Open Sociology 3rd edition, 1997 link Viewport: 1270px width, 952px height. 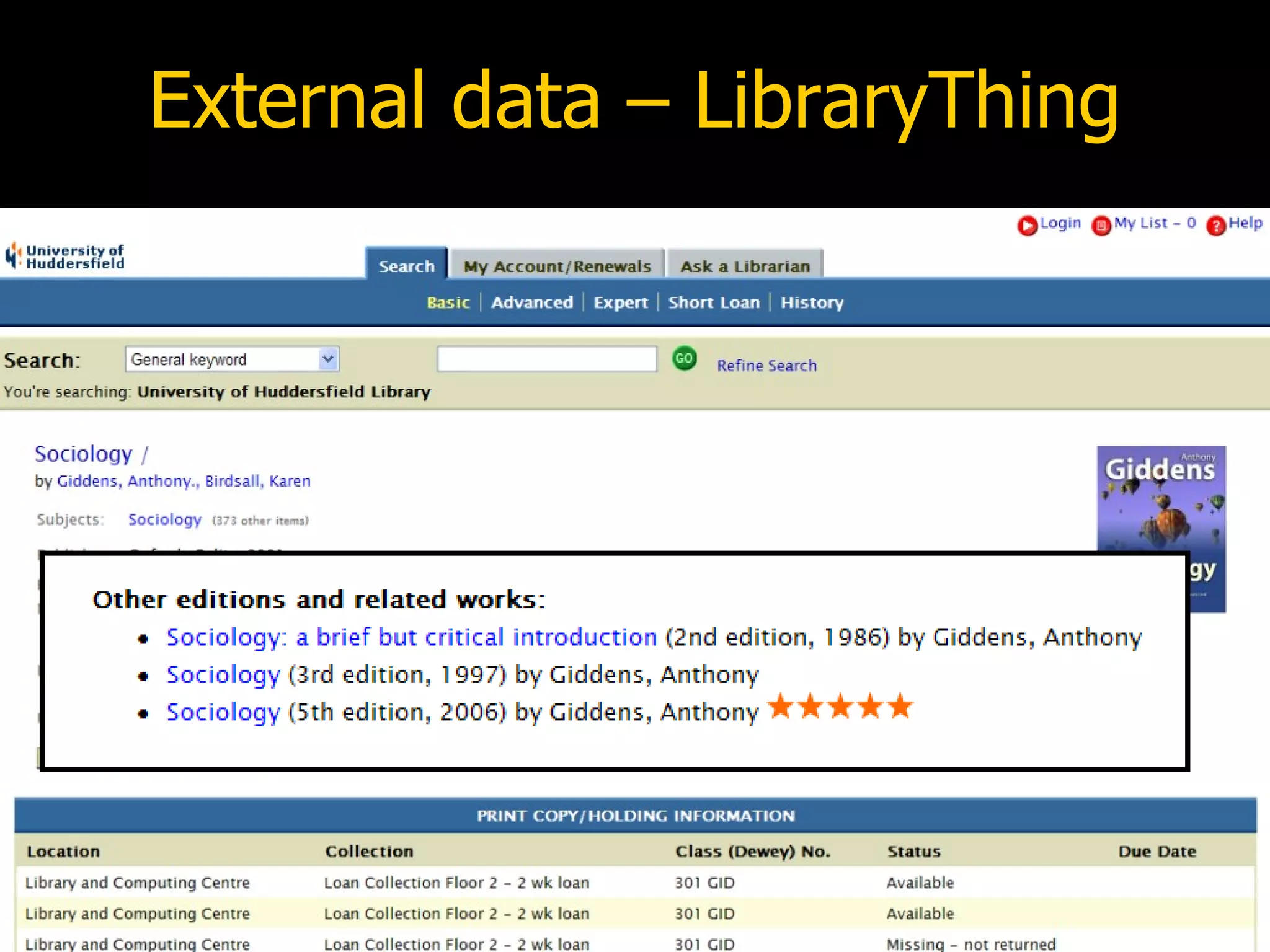(x=223, y=675)
